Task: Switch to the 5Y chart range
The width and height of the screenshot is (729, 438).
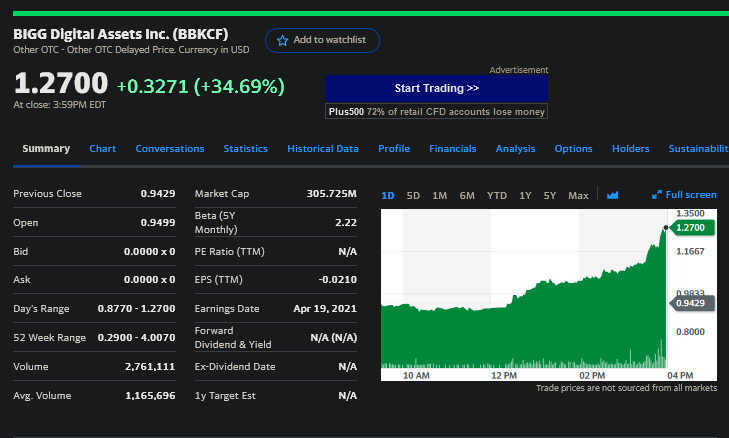Action: pyautogui.click(x=549, y=195)
